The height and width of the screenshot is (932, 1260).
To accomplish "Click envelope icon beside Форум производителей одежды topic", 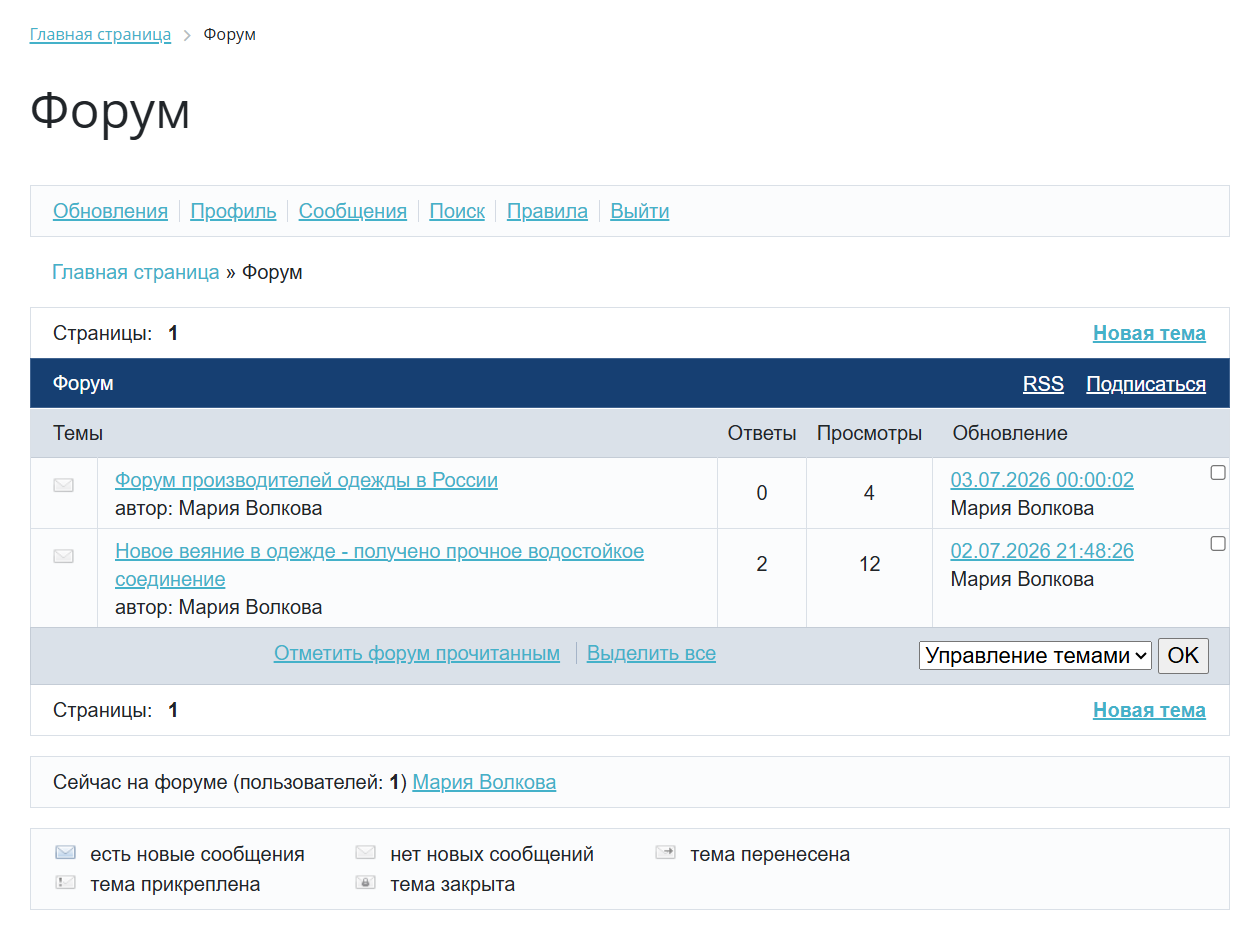I will coord(63,485).
